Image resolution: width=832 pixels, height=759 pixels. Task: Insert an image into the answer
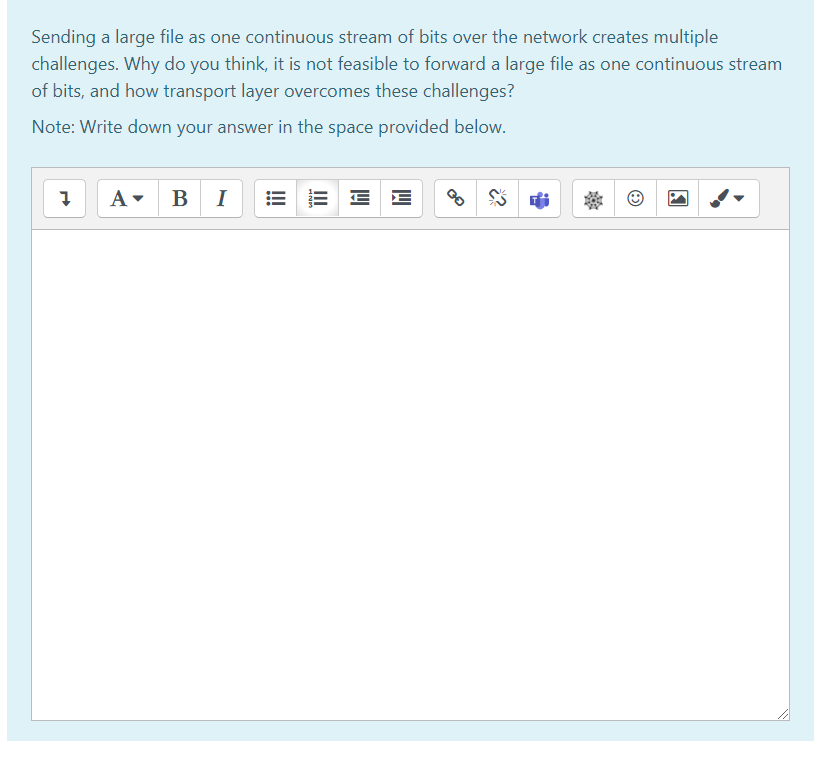[x=678, y=198]
